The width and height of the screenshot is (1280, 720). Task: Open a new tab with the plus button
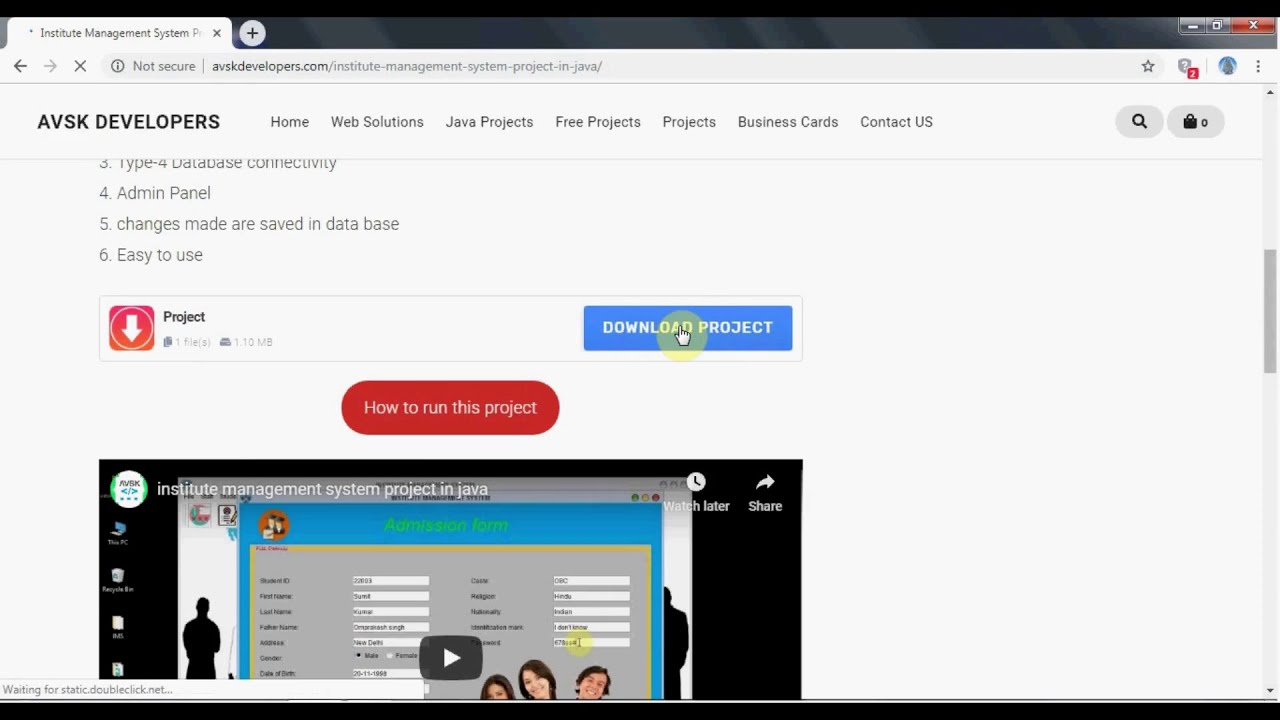[x=252, y=33]
